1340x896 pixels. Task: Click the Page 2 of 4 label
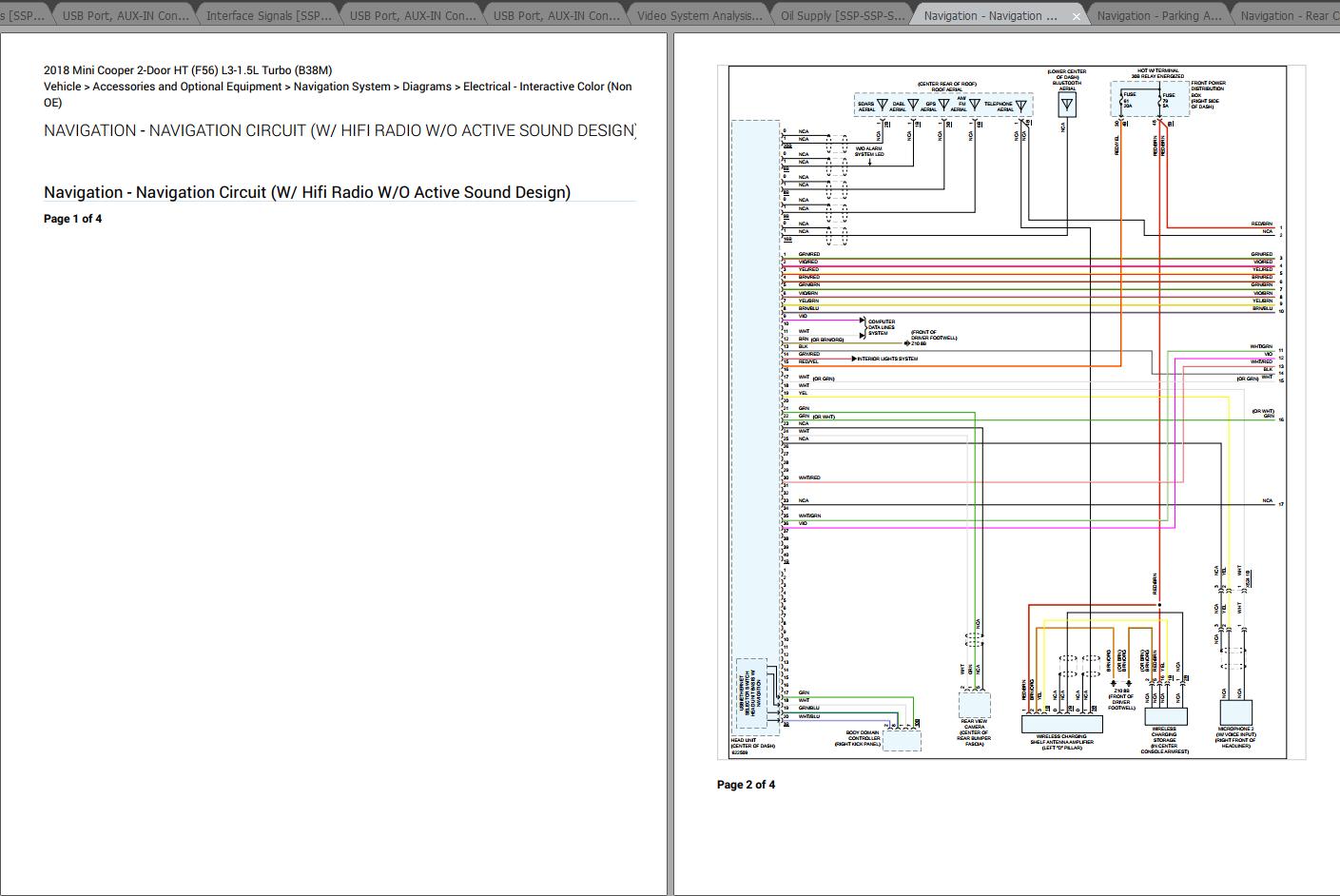(x=746, y=785)
